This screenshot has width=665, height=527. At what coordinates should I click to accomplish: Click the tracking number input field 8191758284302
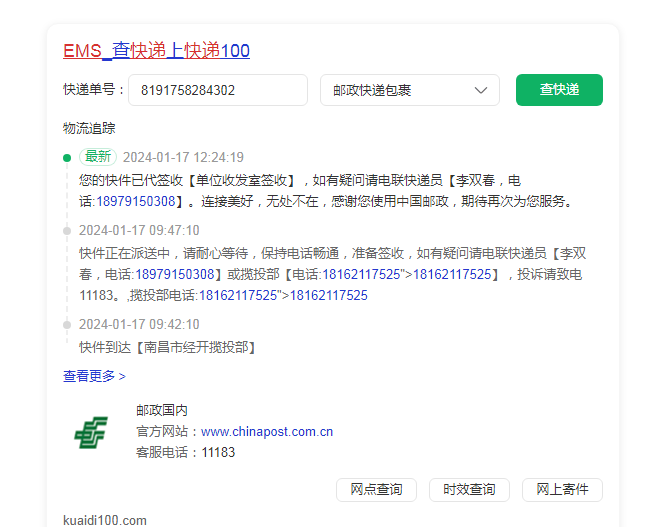pos(218,90)
